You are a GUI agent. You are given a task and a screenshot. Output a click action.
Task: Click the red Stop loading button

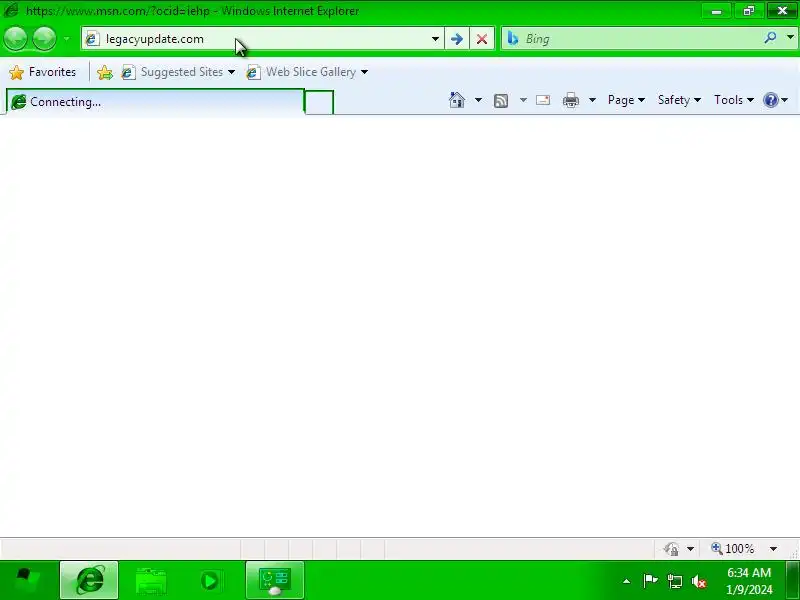pos(482,39)
